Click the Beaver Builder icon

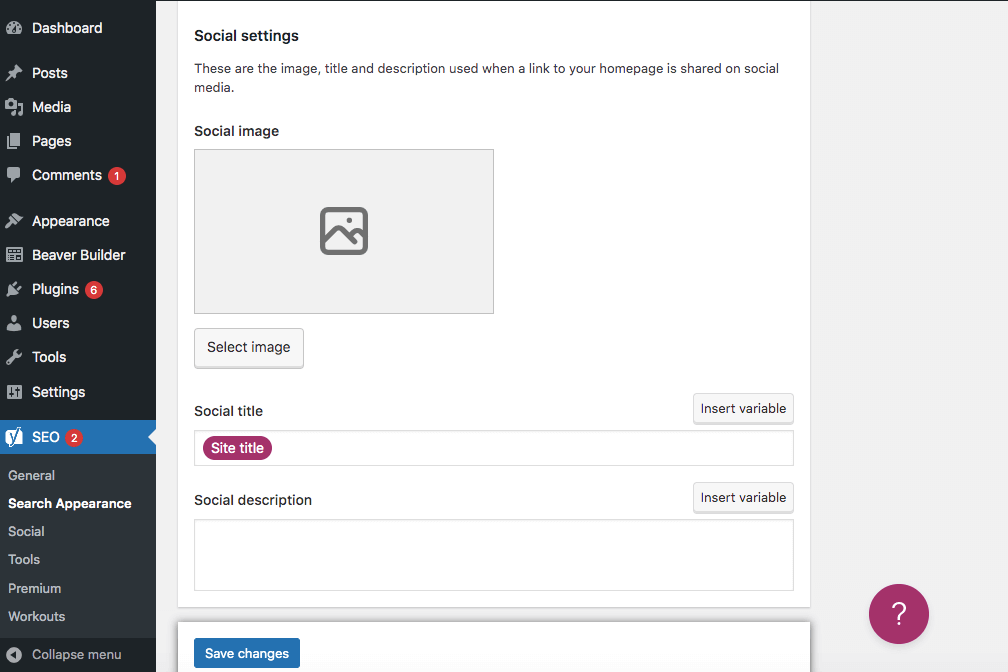click(14, 255)
